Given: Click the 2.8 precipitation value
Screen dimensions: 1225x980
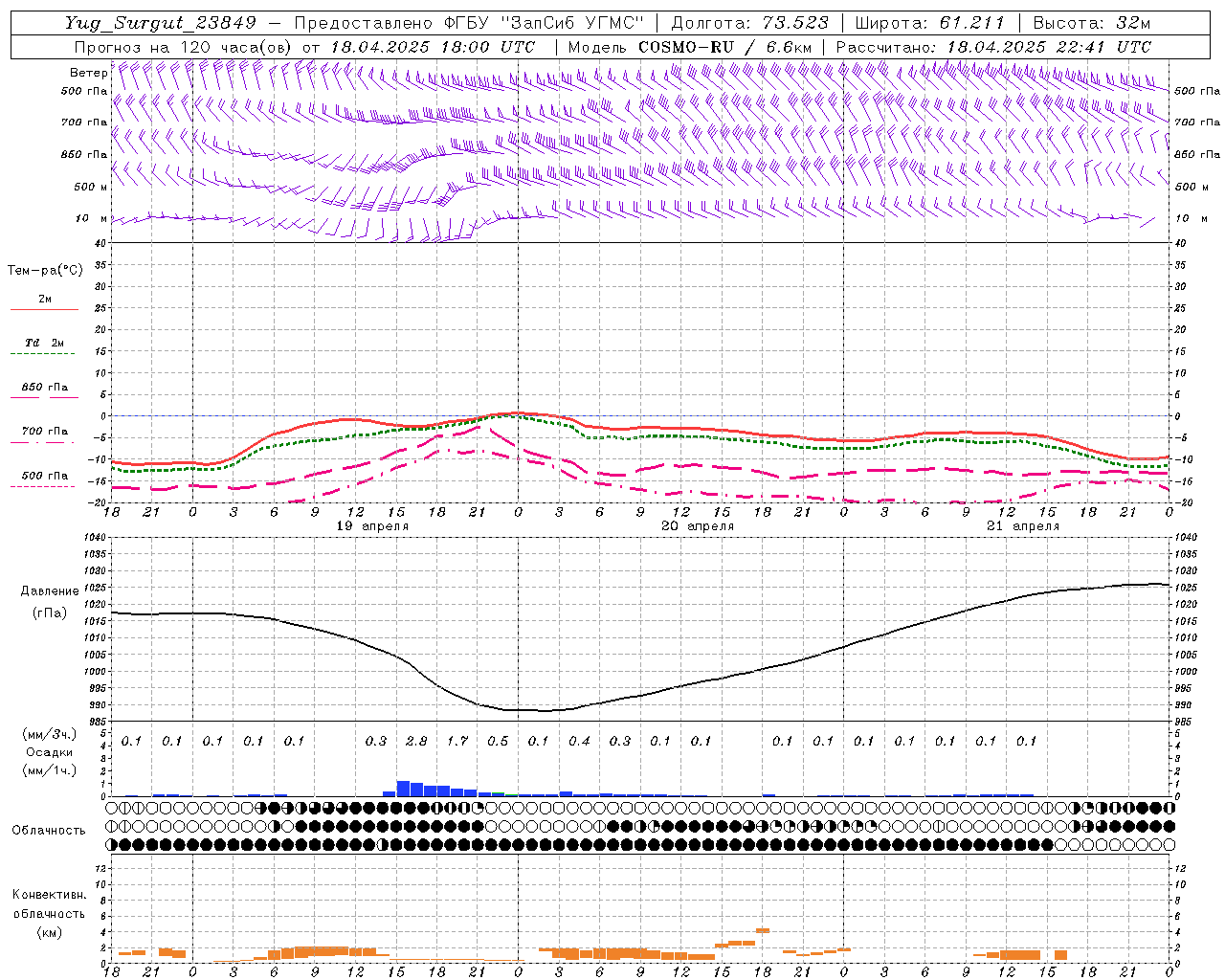Looking at the screenshot, I should point(416,742).
